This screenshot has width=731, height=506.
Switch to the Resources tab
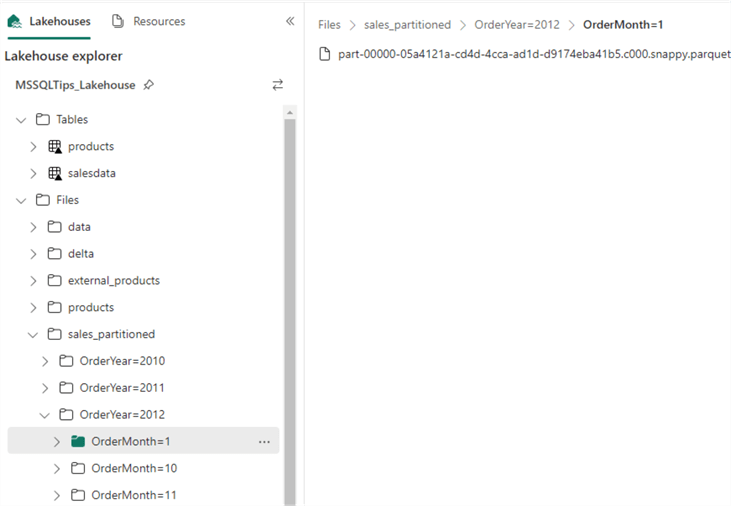148,21
